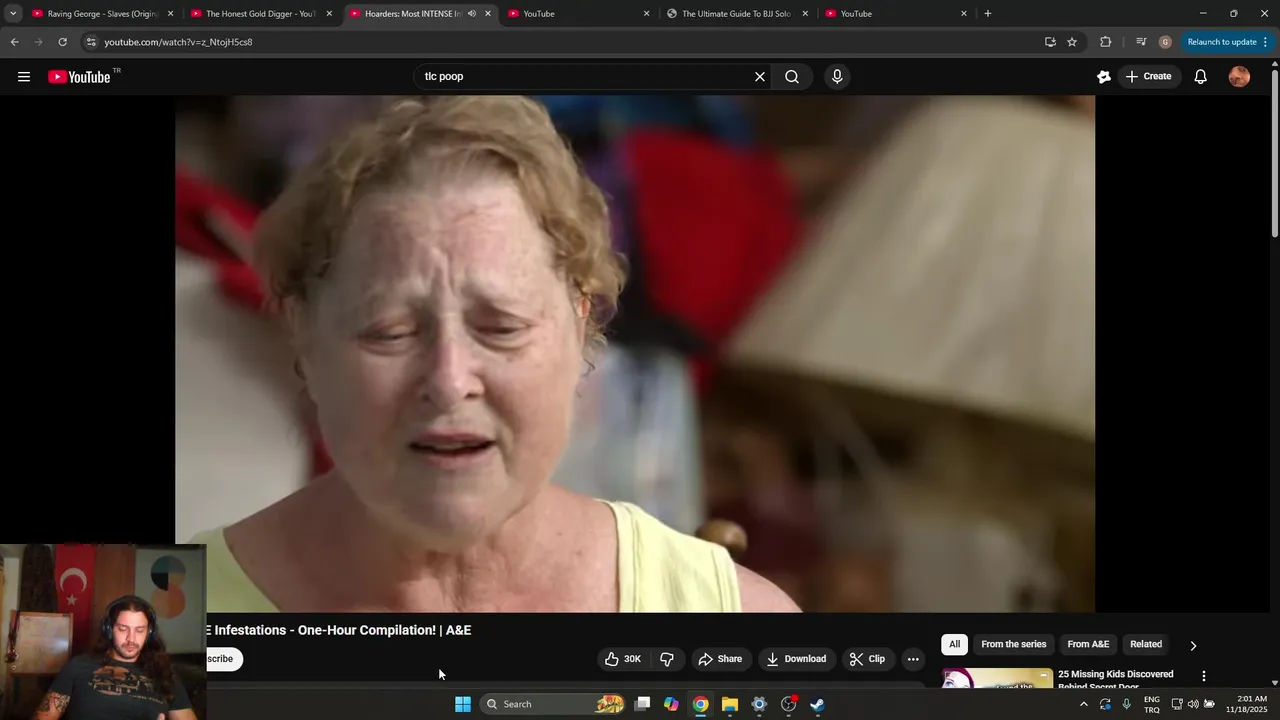Run the search with the magnifier button
The width and height of the screenshot is (1280, 720).
point(792,77)
